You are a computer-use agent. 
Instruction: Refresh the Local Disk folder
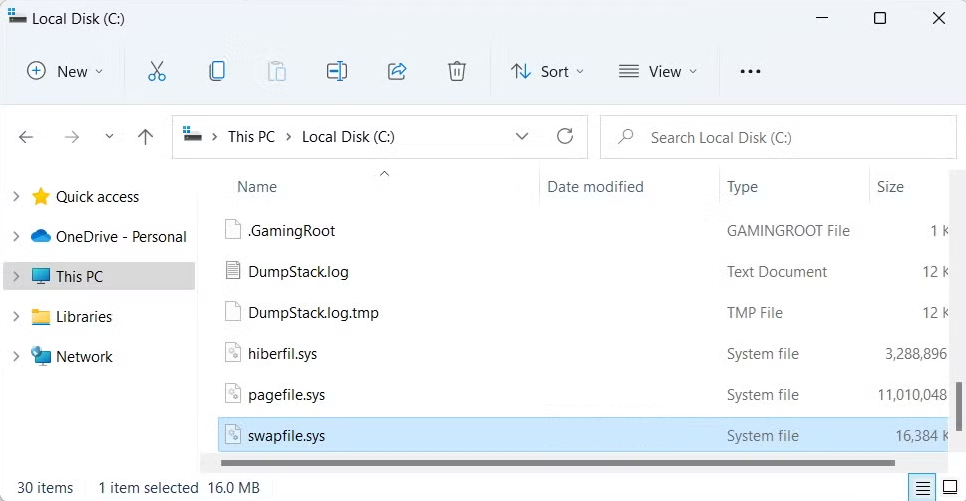[564, 136]
